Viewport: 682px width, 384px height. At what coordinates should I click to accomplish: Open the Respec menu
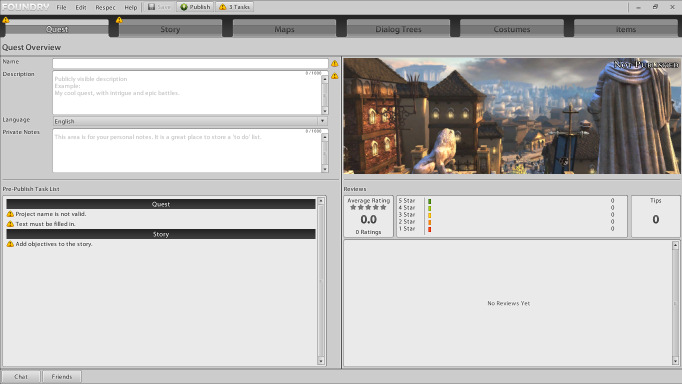tap(105, 7)
